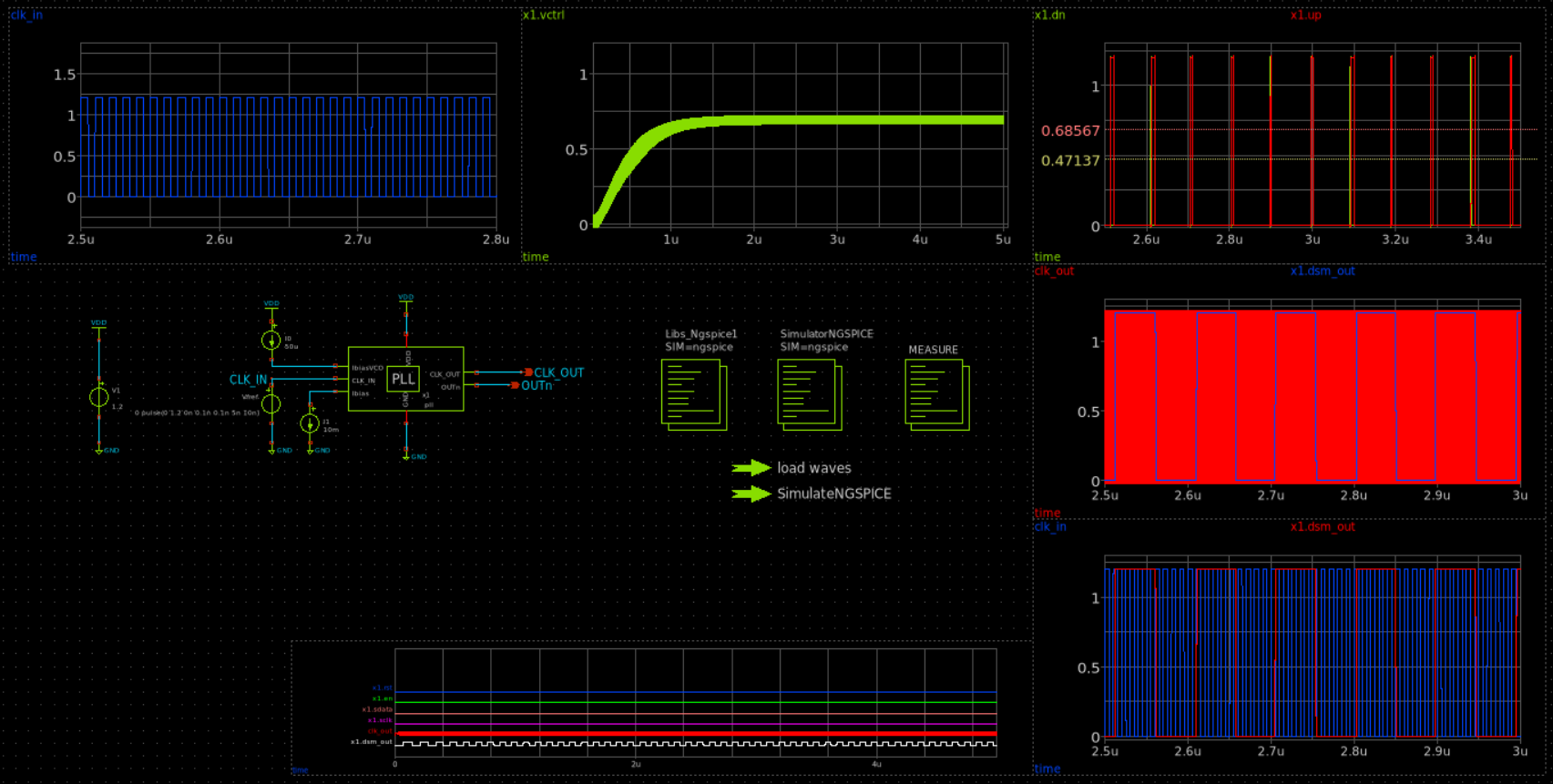
Task: Click the SimulatorNGSPICE code block icon
Action: (x=810, y=394)
